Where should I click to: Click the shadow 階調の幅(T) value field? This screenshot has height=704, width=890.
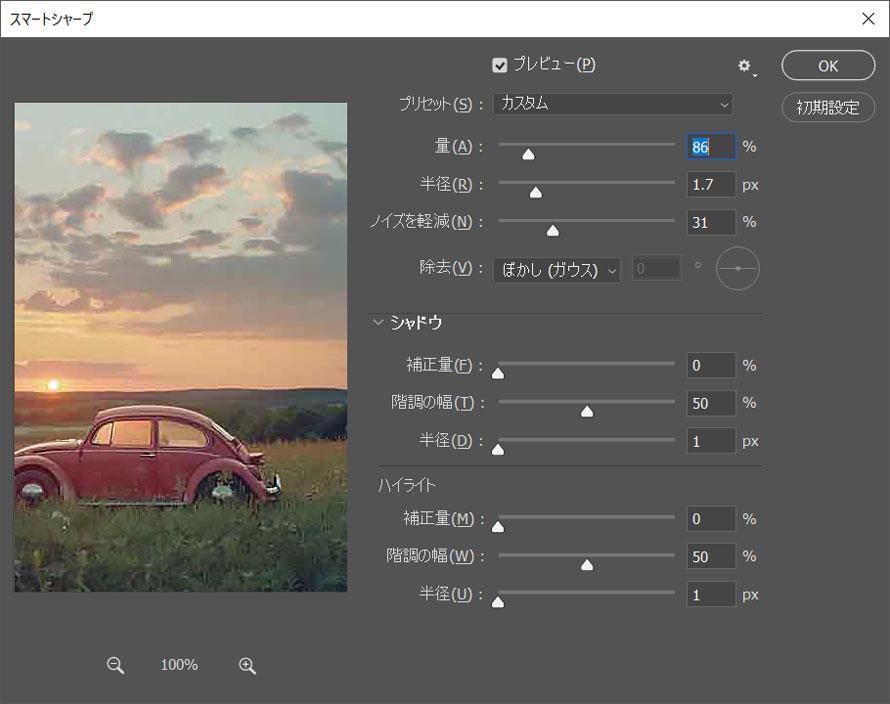(711, 404)
